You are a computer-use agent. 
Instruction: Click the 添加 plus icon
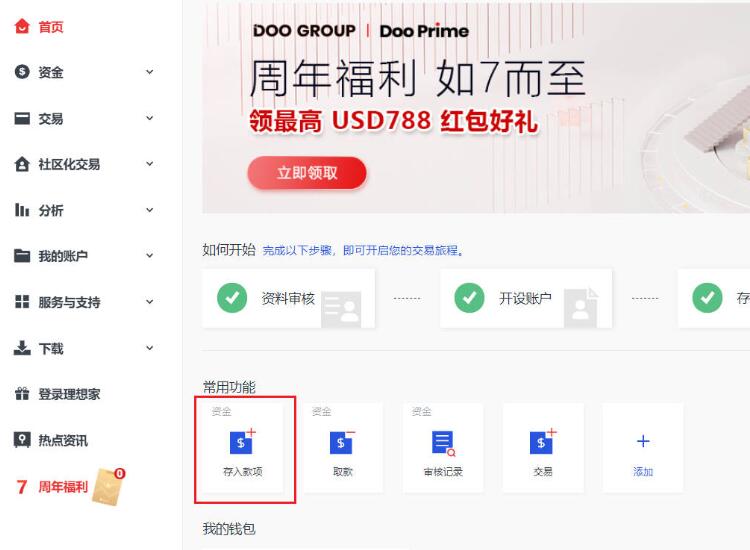(x=643, y=441)
